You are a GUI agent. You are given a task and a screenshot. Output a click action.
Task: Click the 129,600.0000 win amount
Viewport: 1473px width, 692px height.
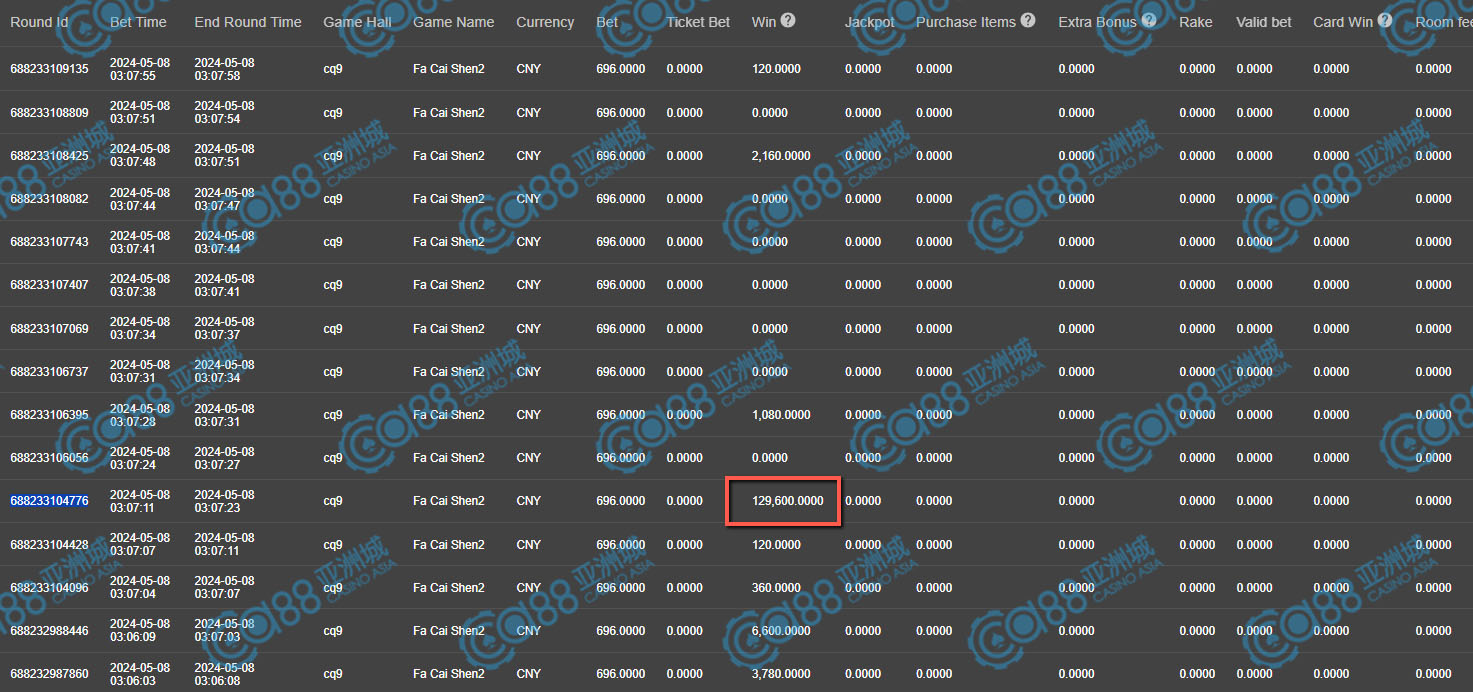[x=788, y=501]
